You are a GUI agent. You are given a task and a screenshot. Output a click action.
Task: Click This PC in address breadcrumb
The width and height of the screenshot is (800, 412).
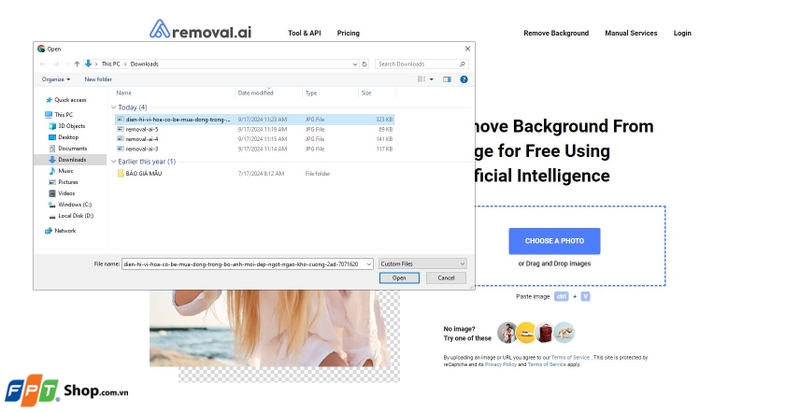click(111, 64)
